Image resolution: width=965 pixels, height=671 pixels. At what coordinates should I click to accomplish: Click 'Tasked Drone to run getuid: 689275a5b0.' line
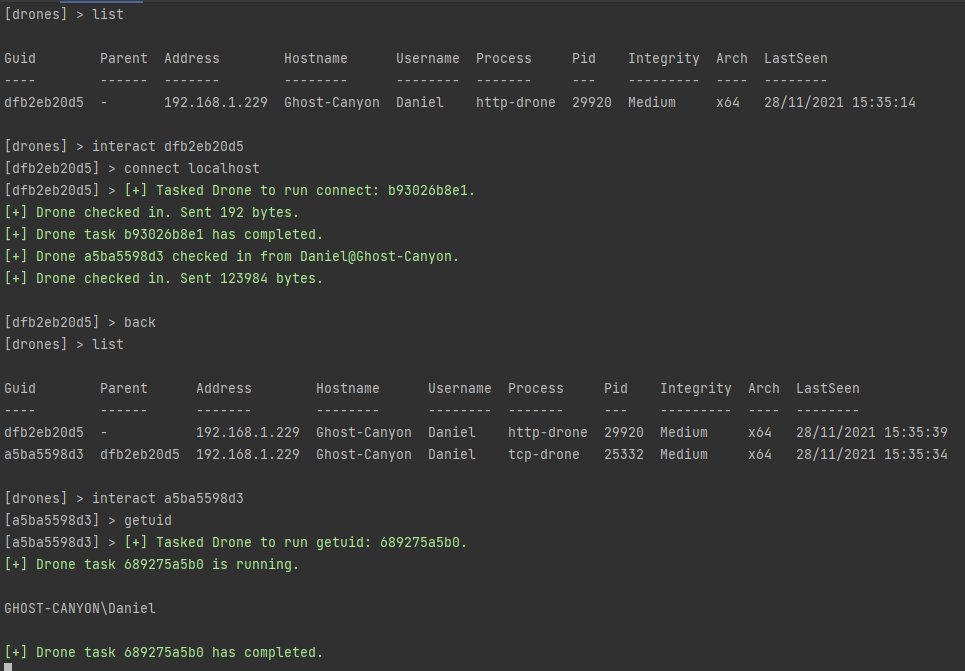coord(295,543)
